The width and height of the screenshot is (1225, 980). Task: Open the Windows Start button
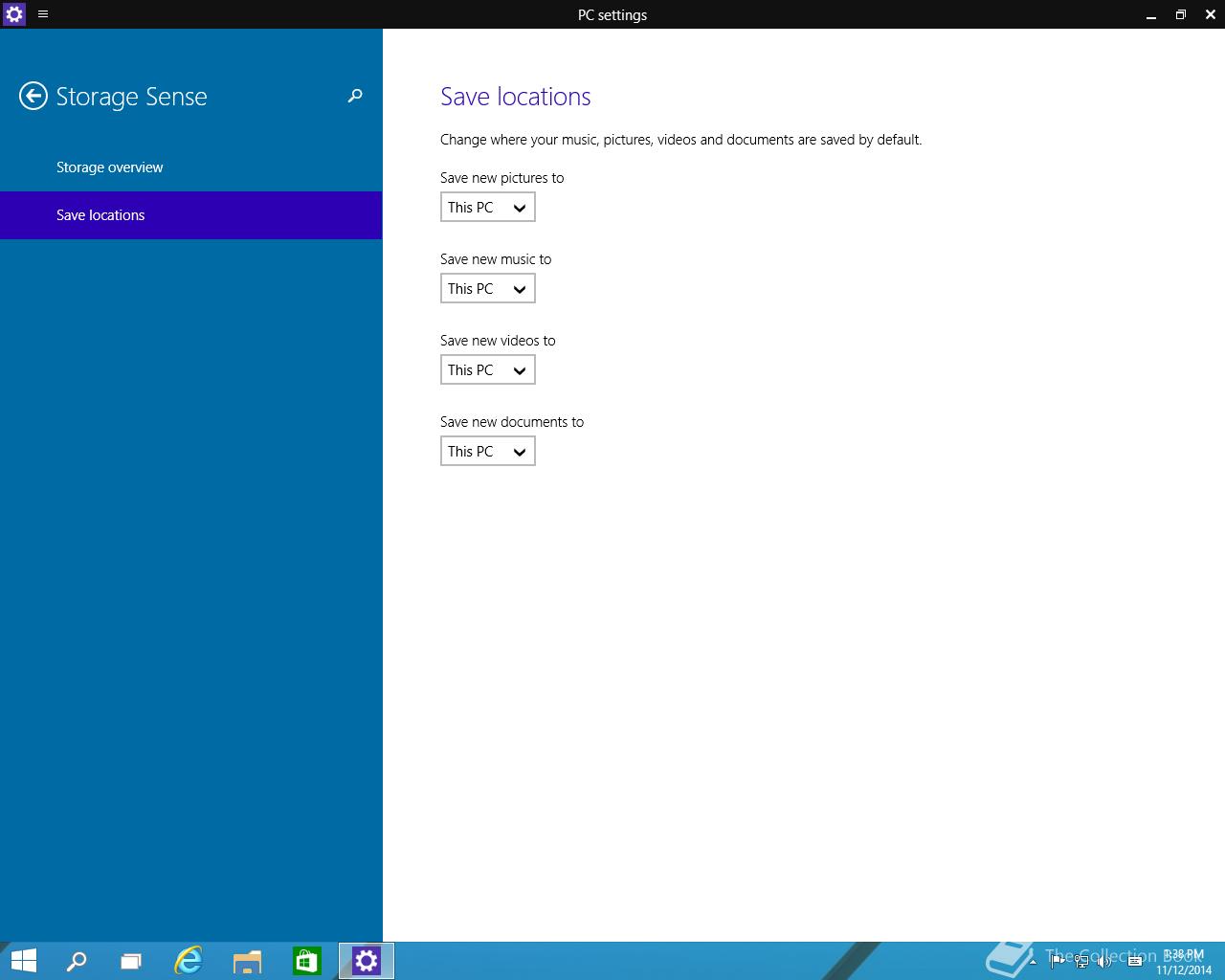pyautogui.click(x=23, y=961)
